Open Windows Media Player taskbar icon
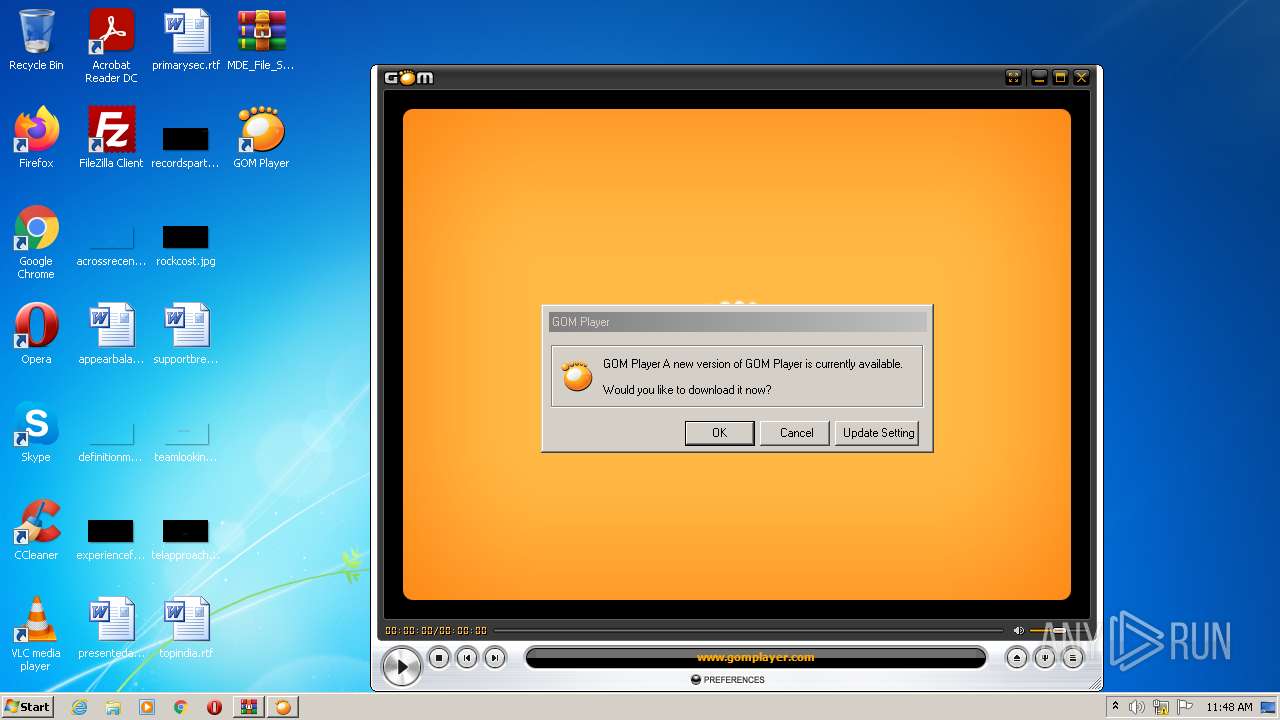 [x=147, y=707]
